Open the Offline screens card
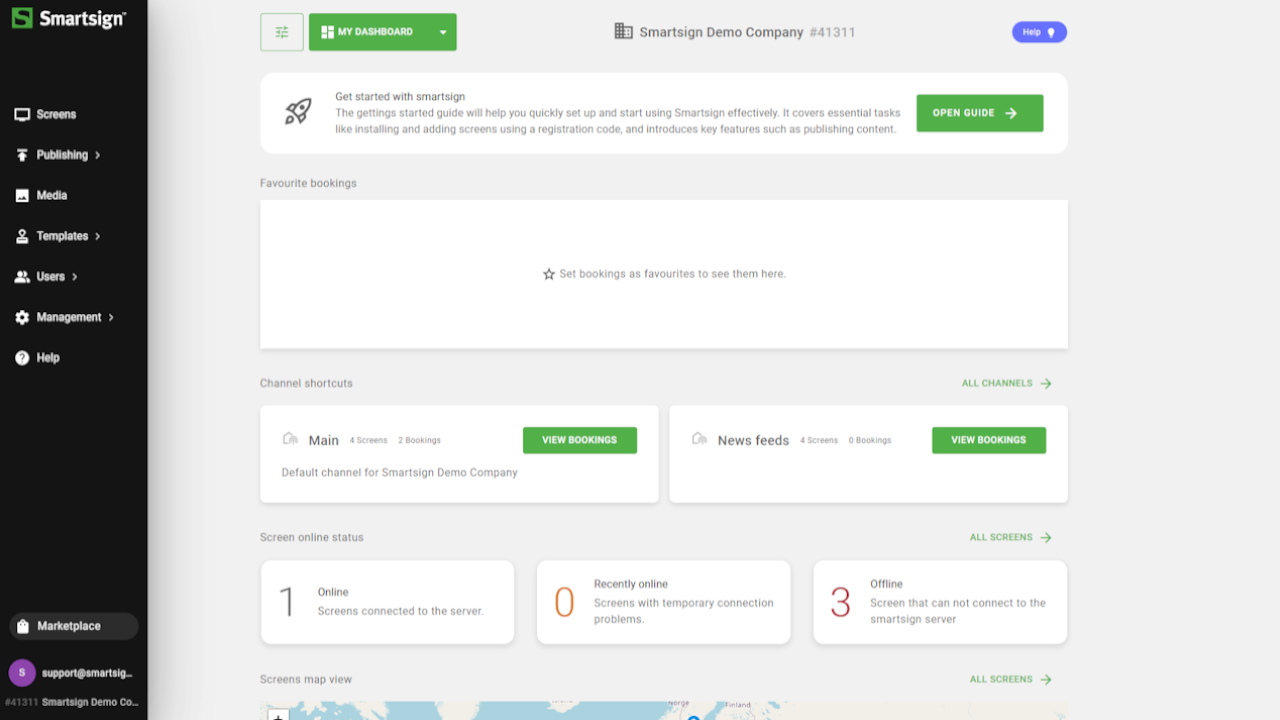1280x720 pixels. [x=940, y=602]
